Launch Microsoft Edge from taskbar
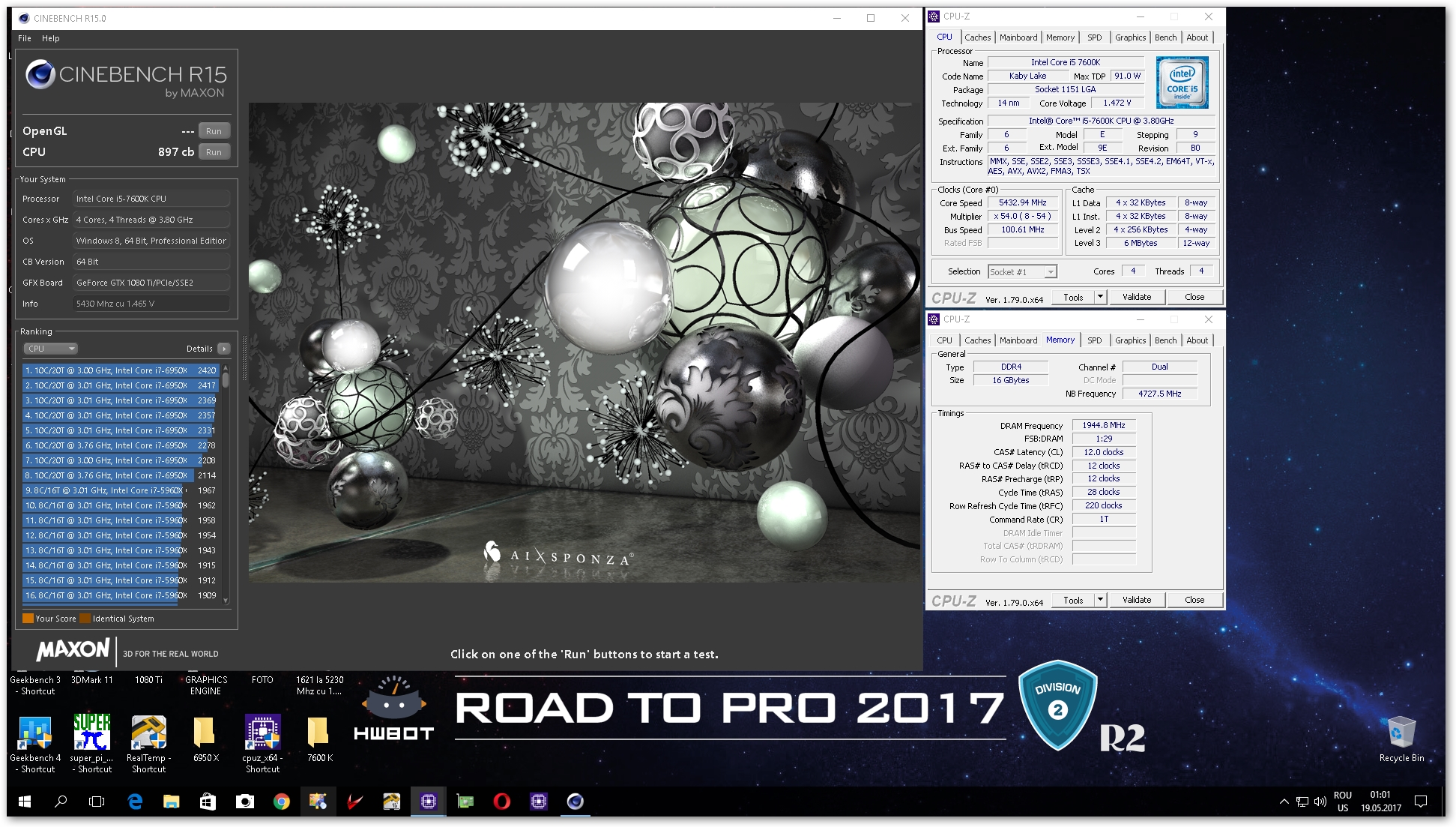 (135, 802)
